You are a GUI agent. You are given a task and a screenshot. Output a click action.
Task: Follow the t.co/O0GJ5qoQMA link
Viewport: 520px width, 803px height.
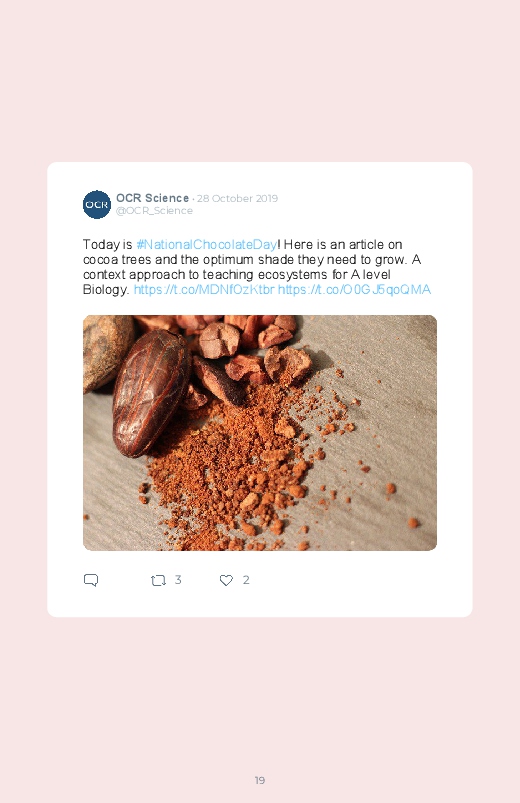355,289
